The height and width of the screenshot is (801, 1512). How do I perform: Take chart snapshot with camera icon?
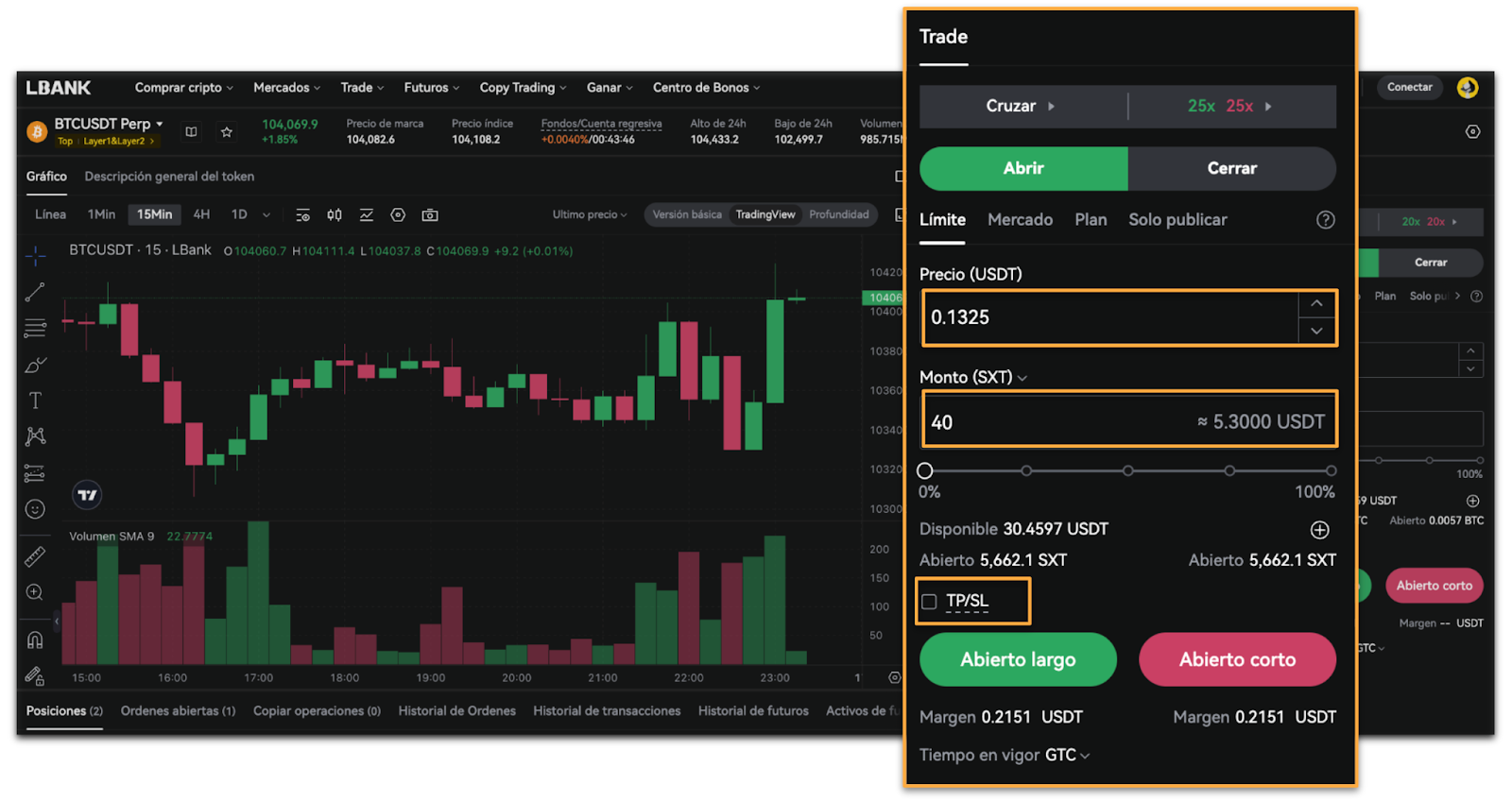[x=430, y=215]
